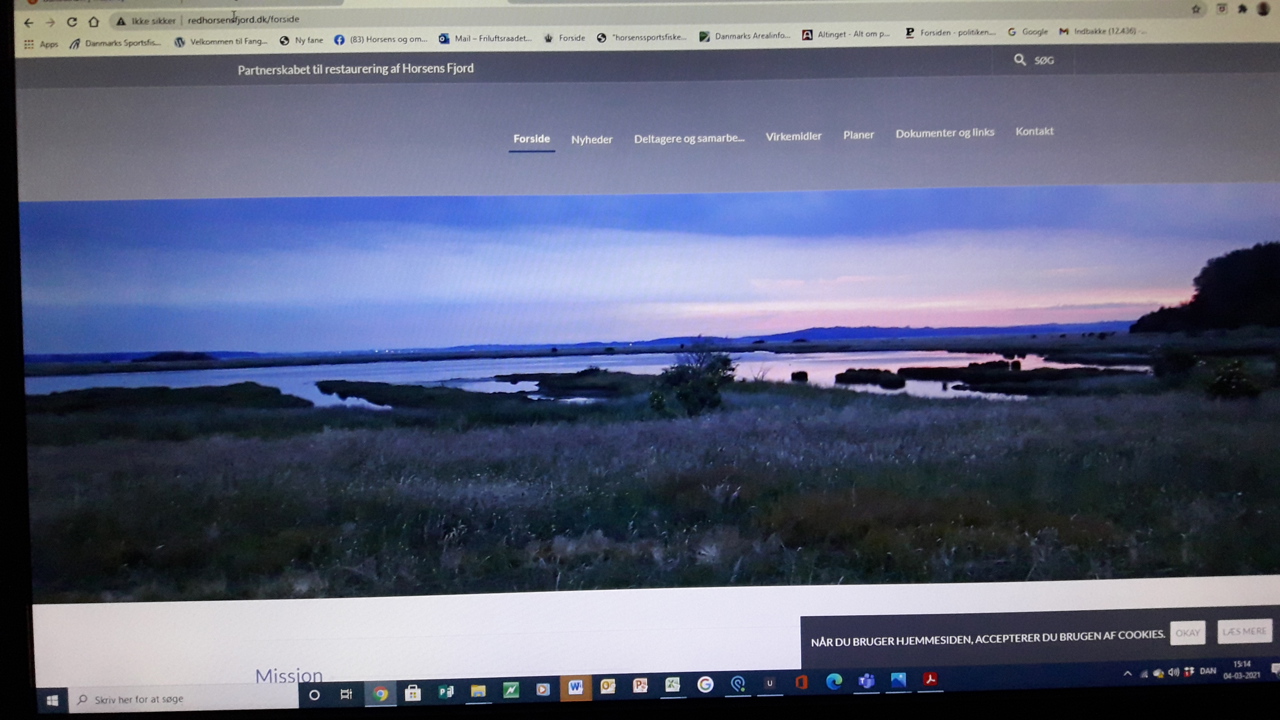Open Dokumenter og links page
Viewport: 1280px width, 720px height.
point(945,133)
